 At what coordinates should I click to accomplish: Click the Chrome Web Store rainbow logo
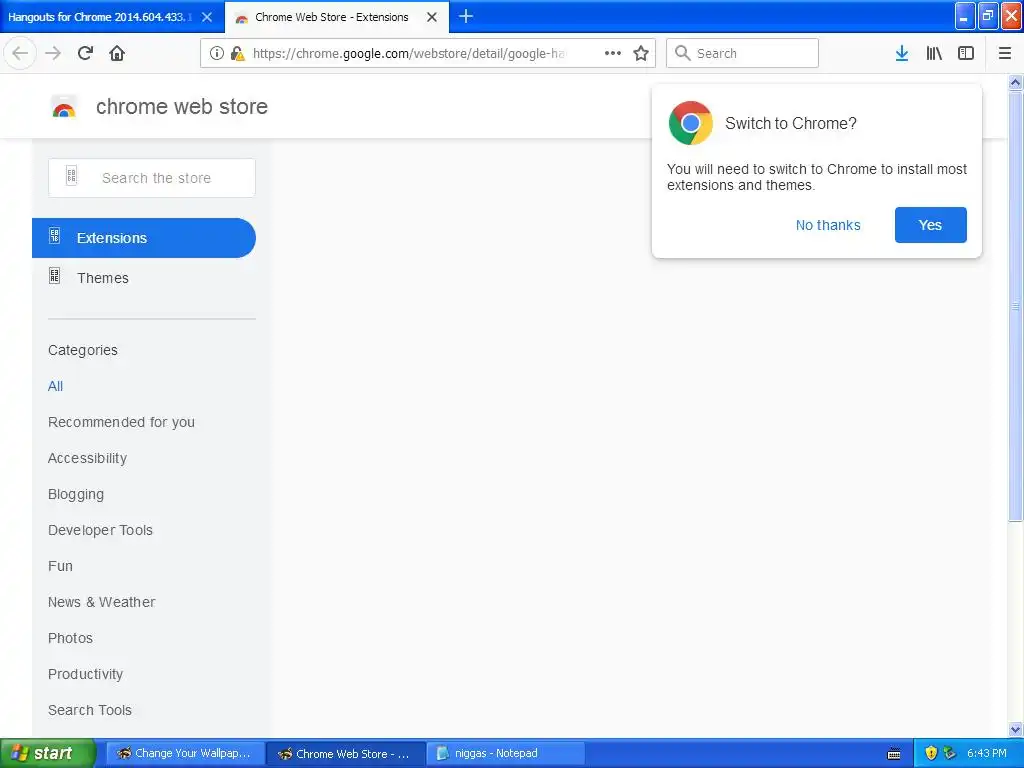click(x=64, y=107)
